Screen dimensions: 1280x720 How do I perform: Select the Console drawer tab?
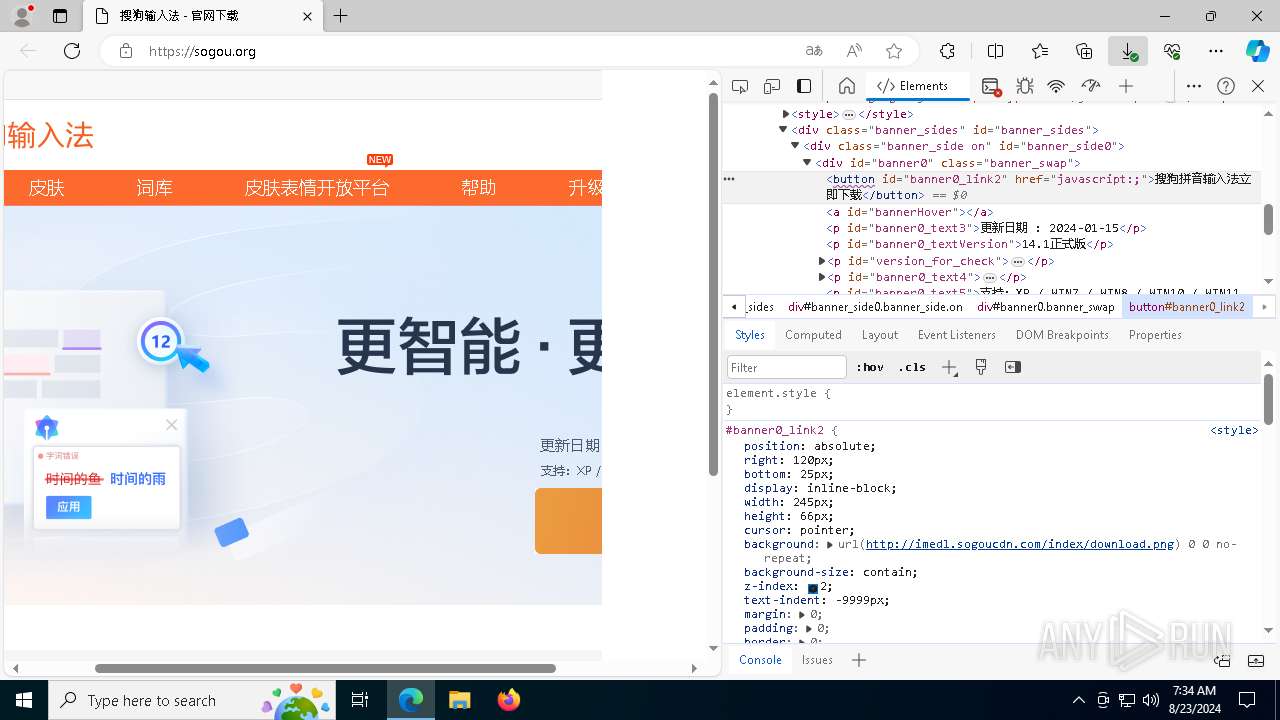tap(760, 660)
